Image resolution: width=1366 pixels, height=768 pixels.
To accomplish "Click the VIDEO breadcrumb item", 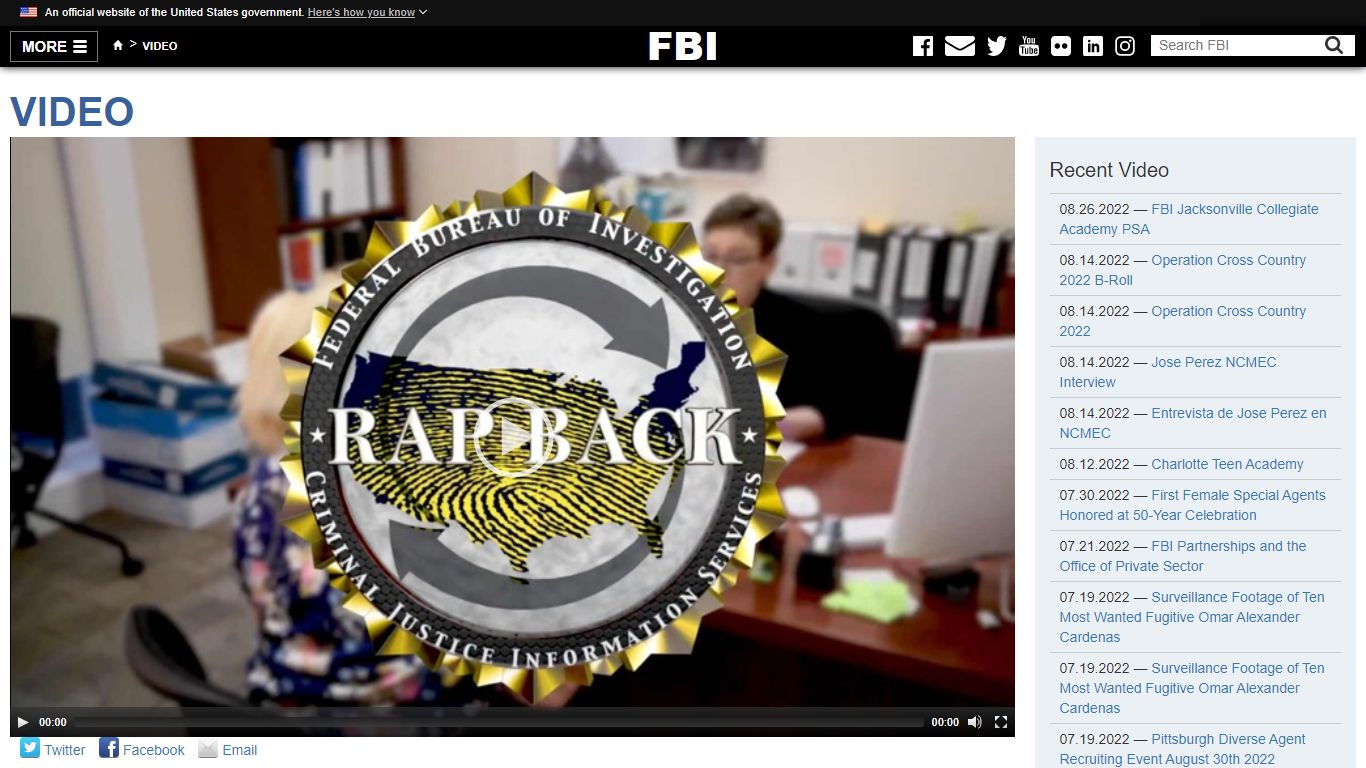I will [x=160, y=46].
